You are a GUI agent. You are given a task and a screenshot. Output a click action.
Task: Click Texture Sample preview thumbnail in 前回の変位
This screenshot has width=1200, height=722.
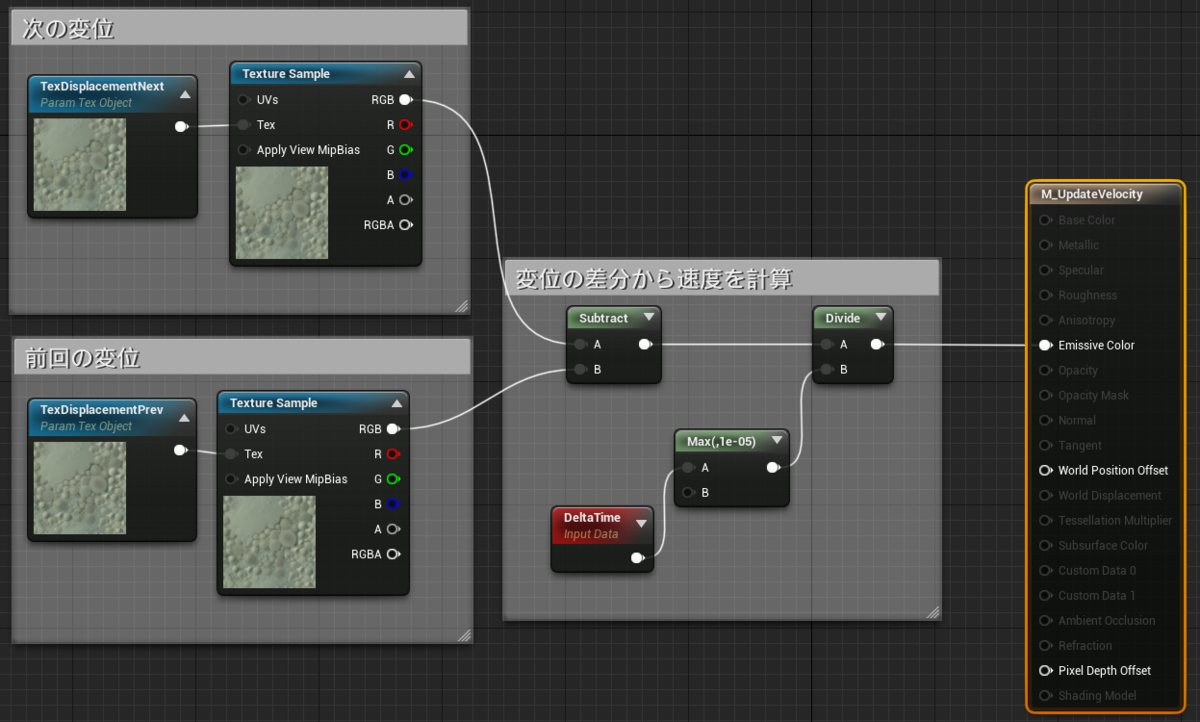pyautogui.click(x=269, y=542)
